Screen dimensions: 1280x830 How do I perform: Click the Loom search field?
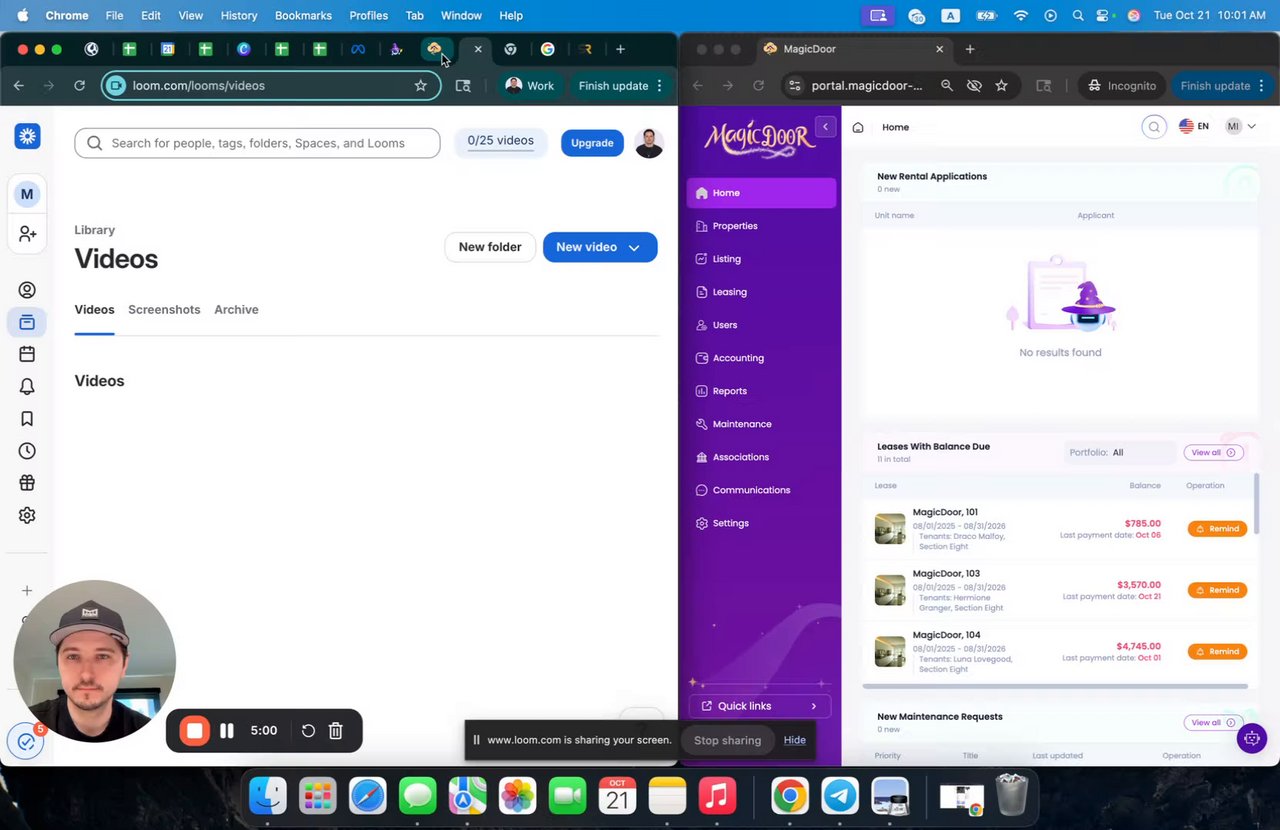(257, 143)
